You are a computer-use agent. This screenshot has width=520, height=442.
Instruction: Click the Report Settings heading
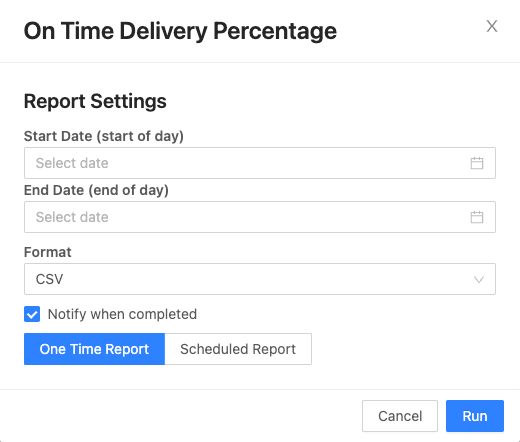[95, 101]
